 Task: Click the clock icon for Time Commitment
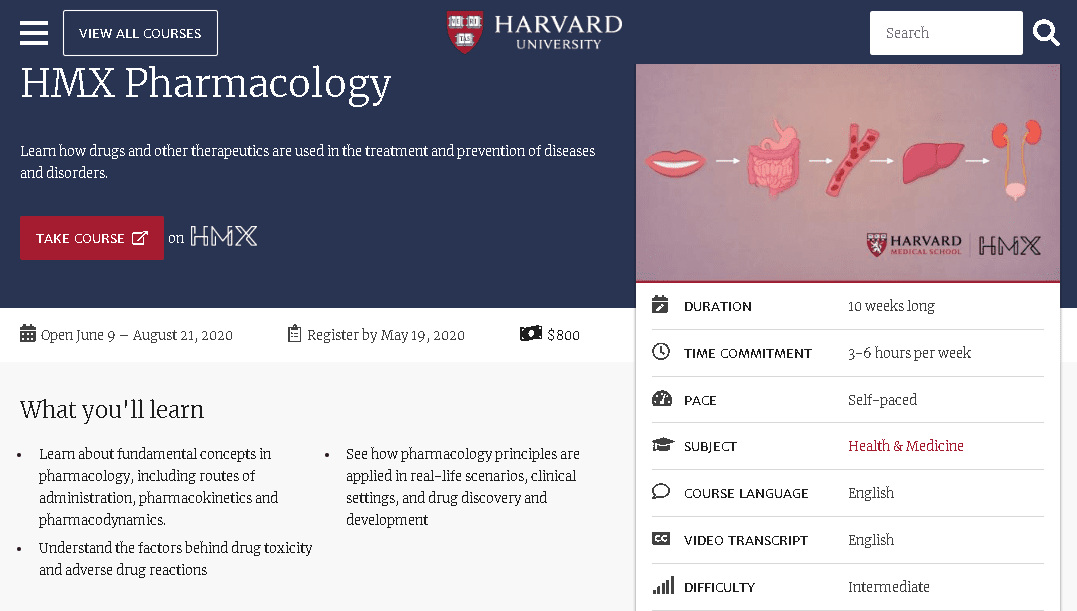pos(661,351)
